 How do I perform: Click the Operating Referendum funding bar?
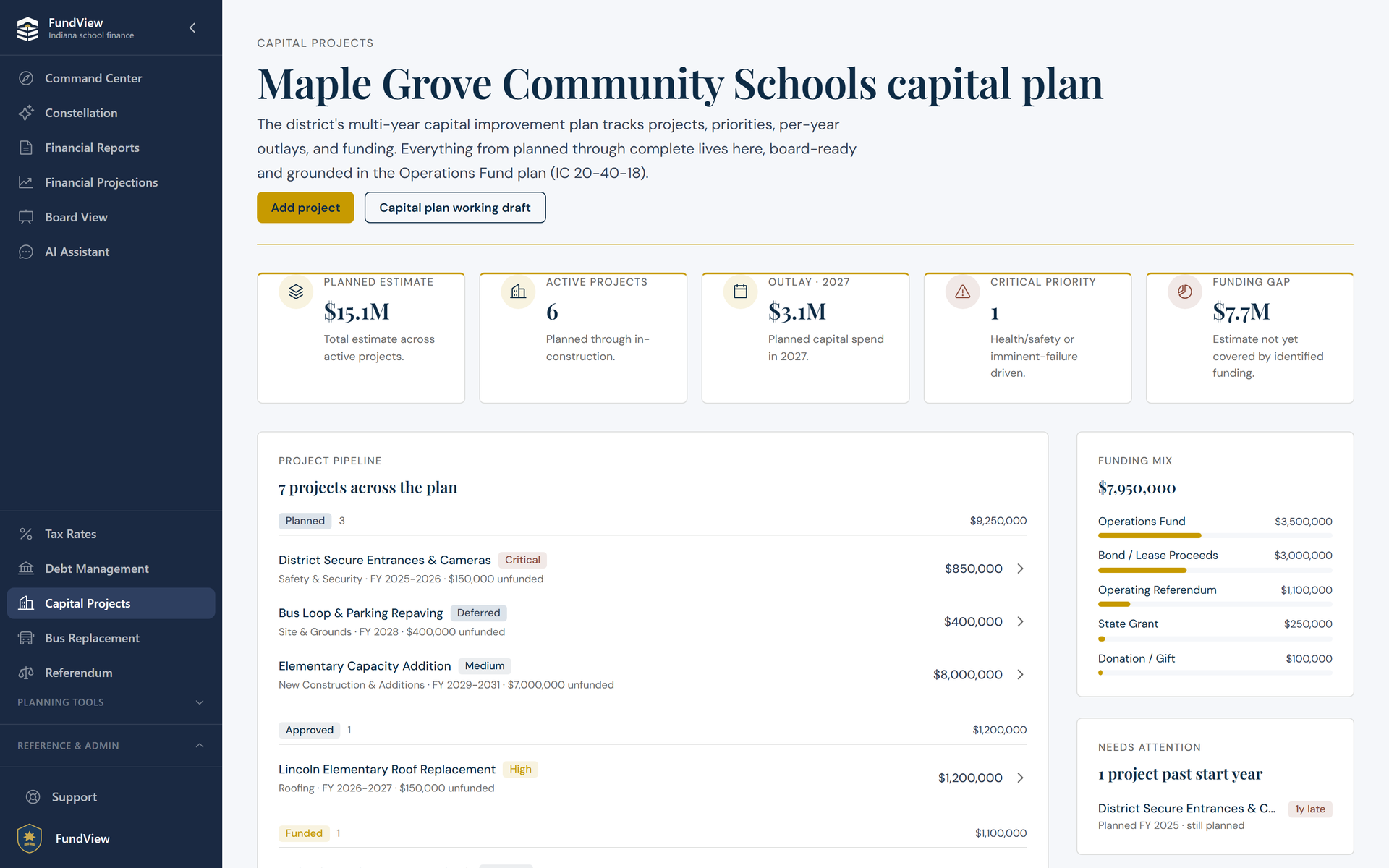tap(1215, 604)
